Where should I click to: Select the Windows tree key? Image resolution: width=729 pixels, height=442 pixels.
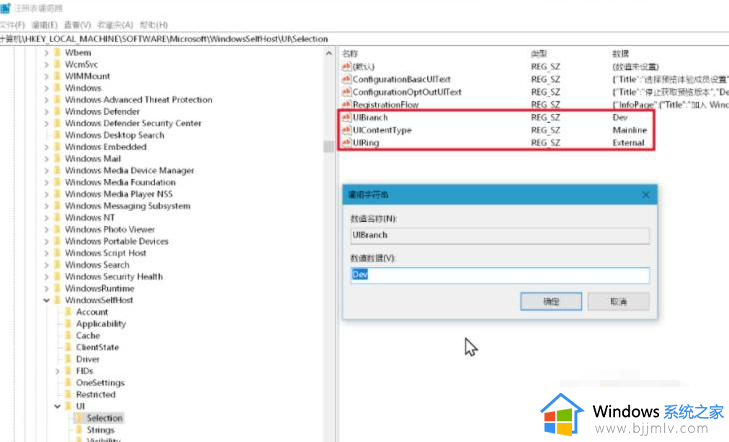click(x=83, y=88)
